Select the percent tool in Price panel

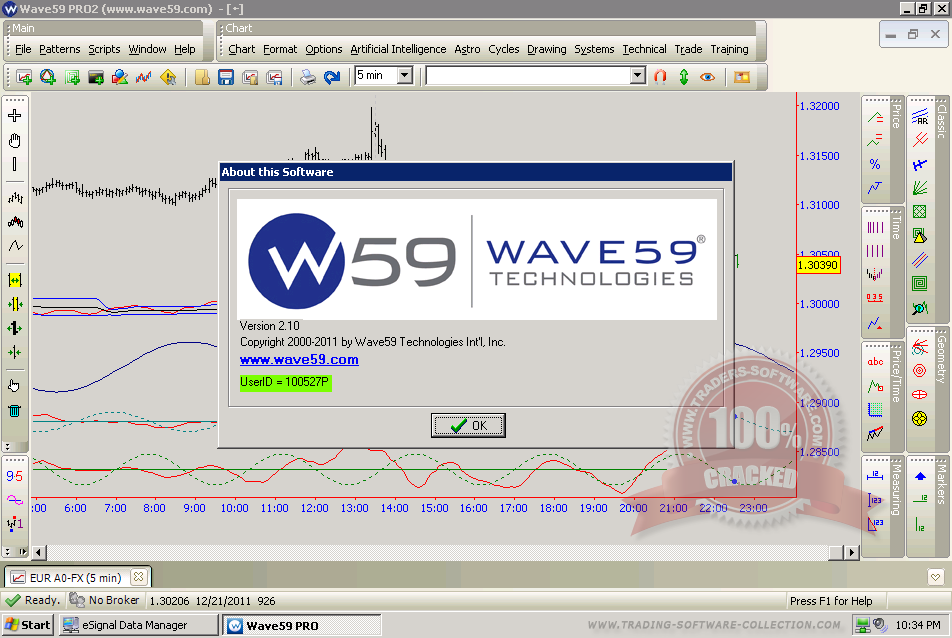[875, 164]
